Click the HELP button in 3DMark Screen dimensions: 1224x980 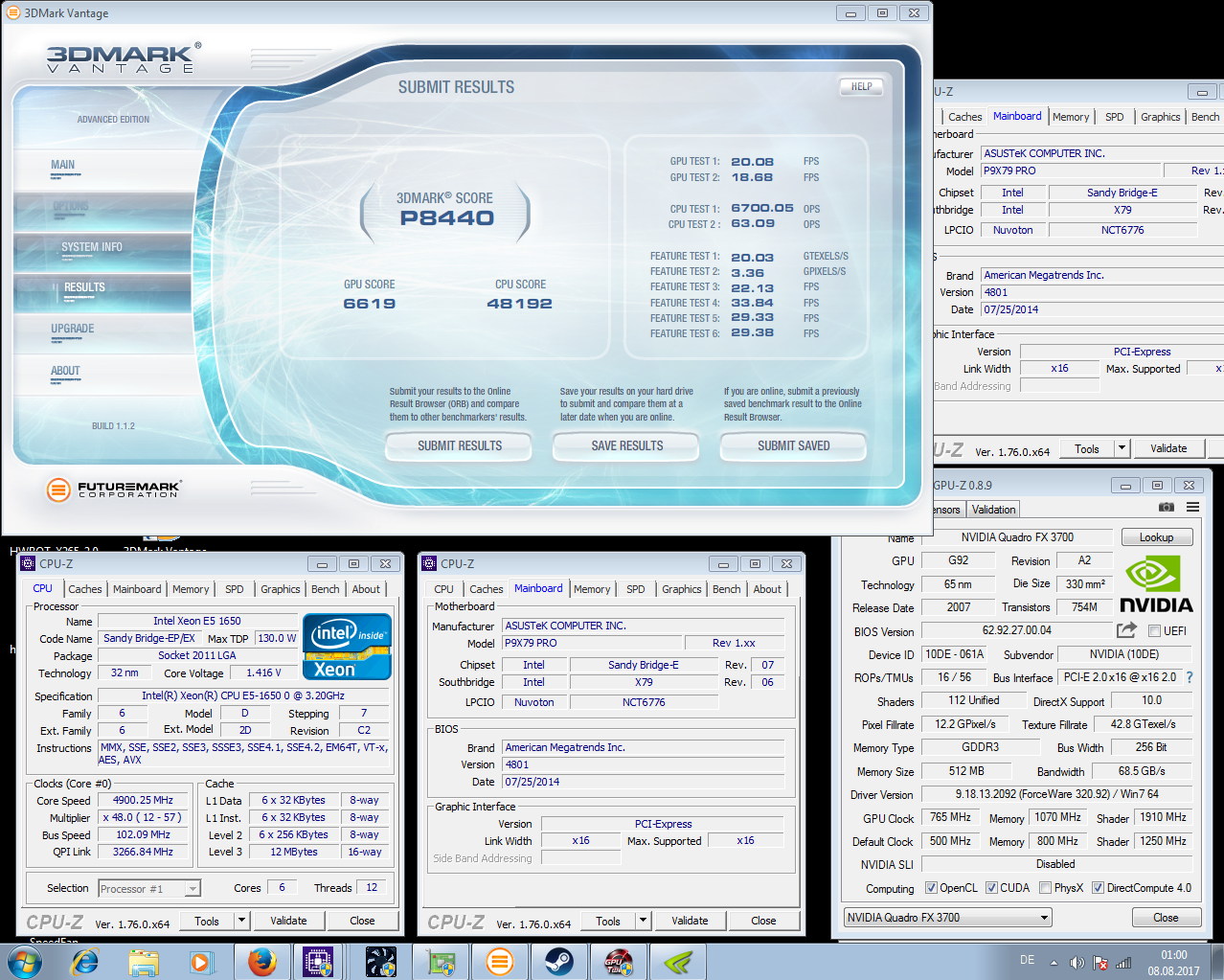click(x=861, y=86)
